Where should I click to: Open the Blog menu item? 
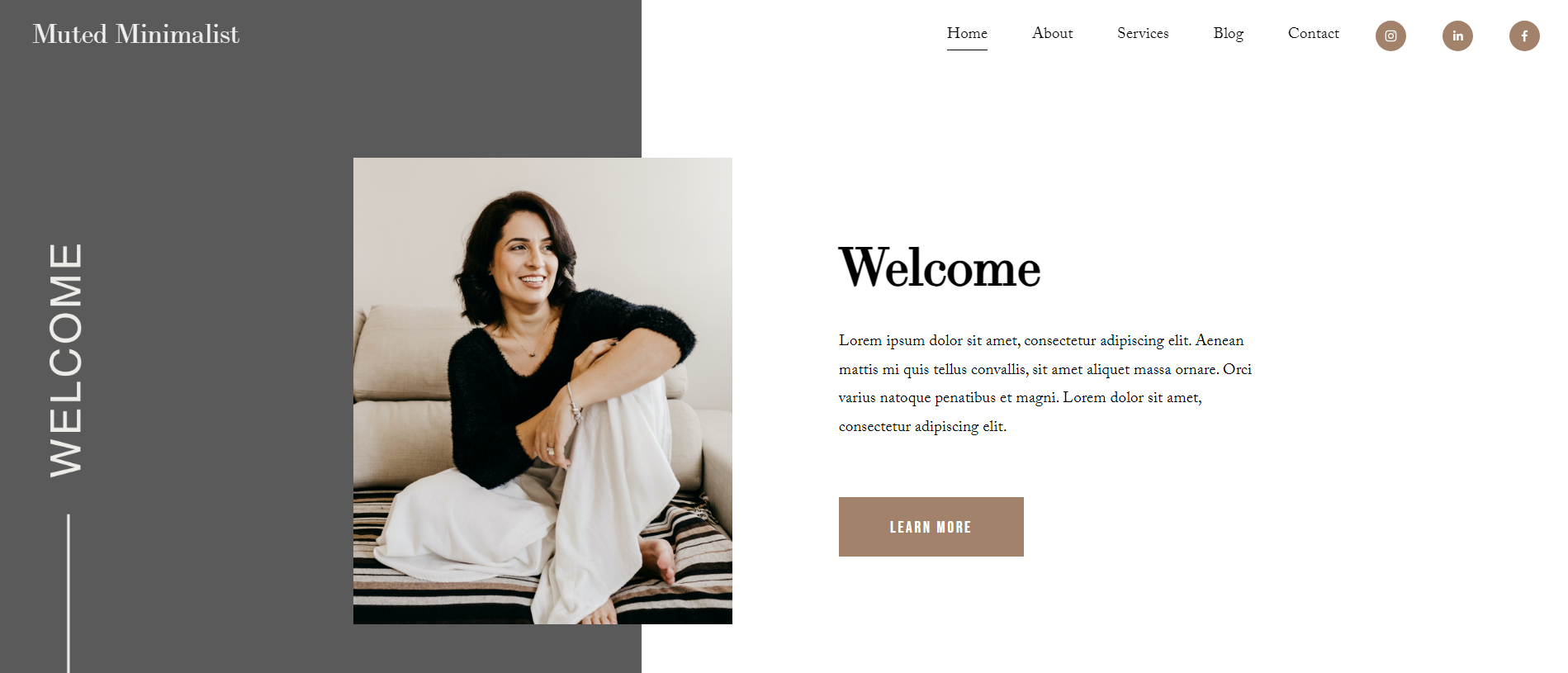tap(1228, 33)
